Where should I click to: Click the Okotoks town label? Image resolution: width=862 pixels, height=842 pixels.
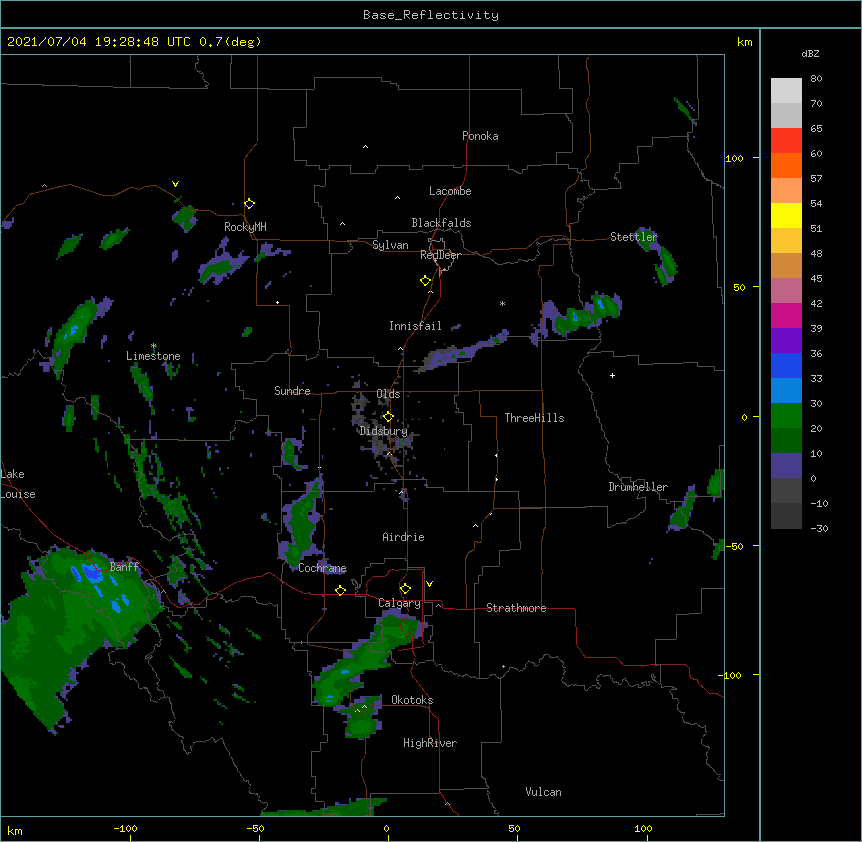[412, 700]
